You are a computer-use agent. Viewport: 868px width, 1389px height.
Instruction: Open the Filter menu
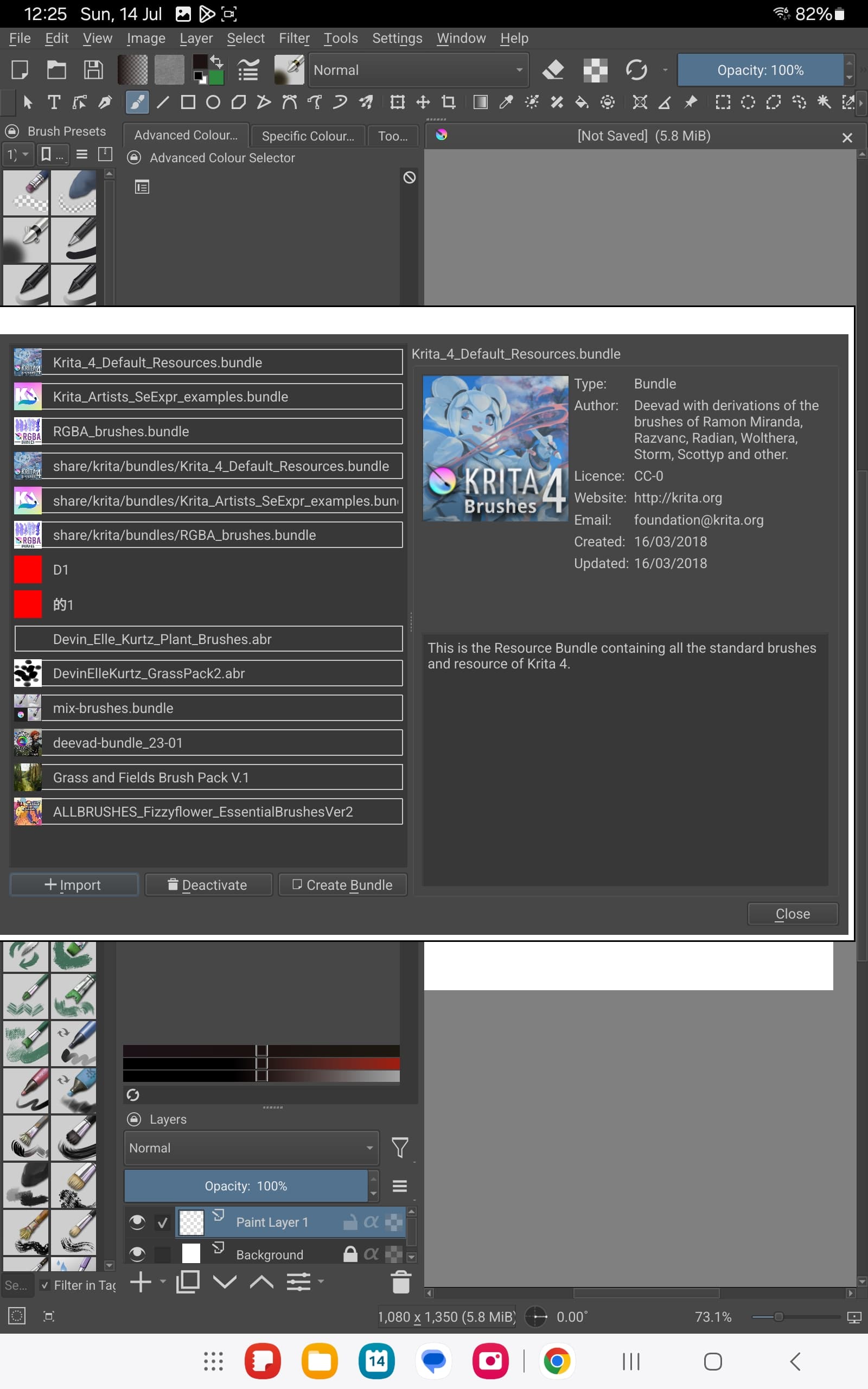click(x=294, y=39)
